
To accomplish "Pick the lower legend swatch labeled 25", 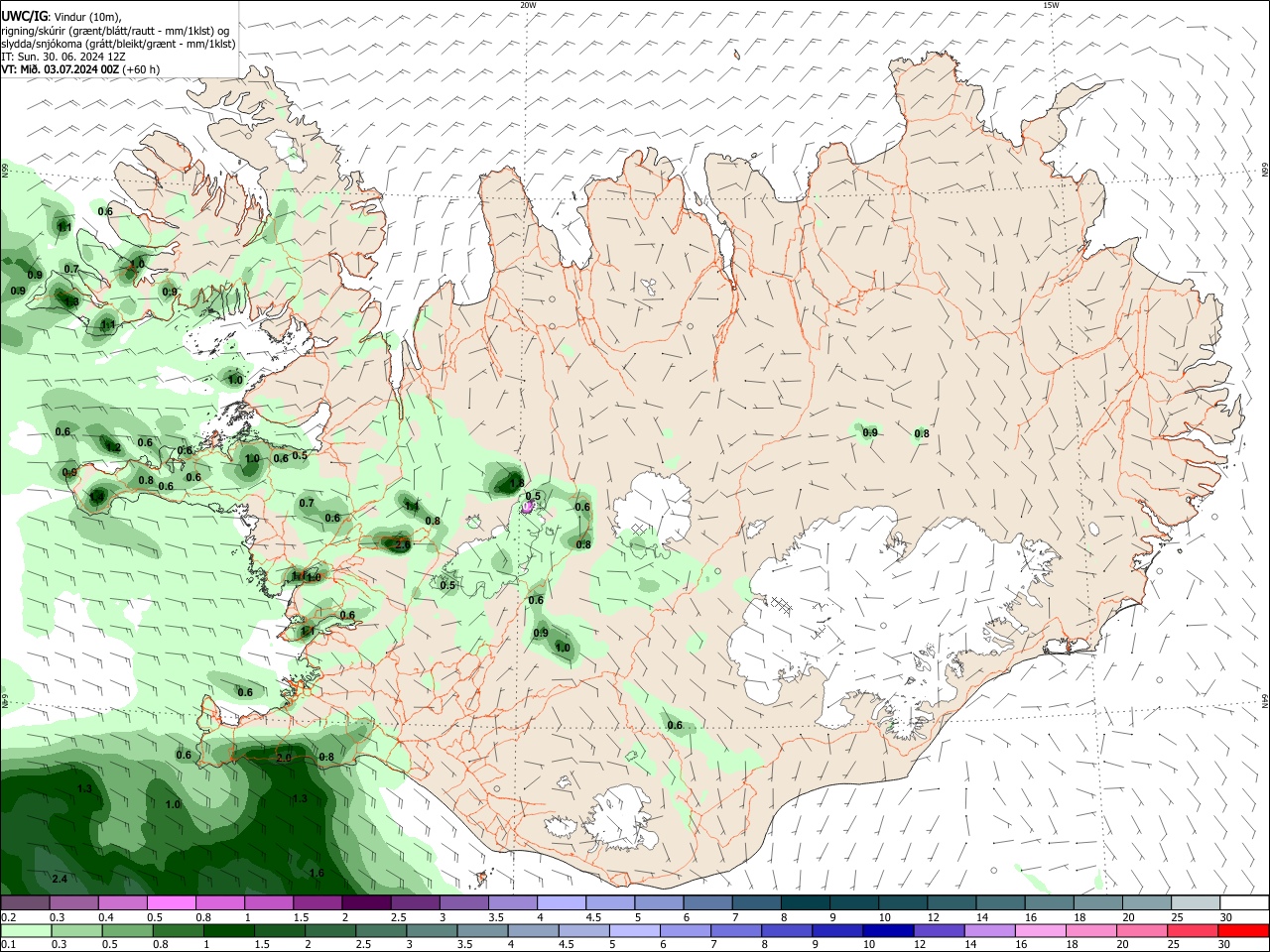I will coord(1192,930).
